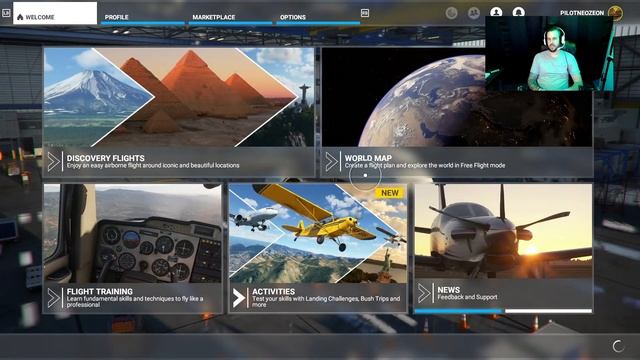Open the Welcome tab
The image size is (640, 360).
click(x=55, y=13)
